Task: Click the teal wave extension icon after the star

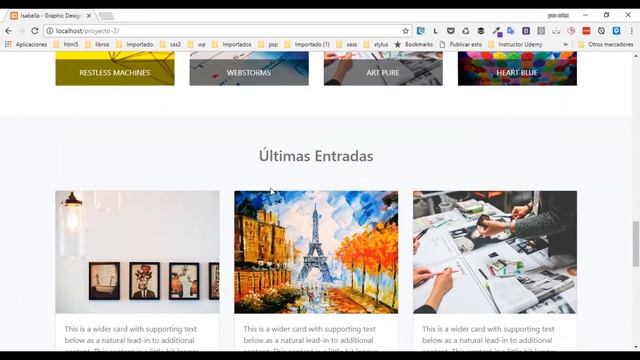Action: [x=420, y=31]
